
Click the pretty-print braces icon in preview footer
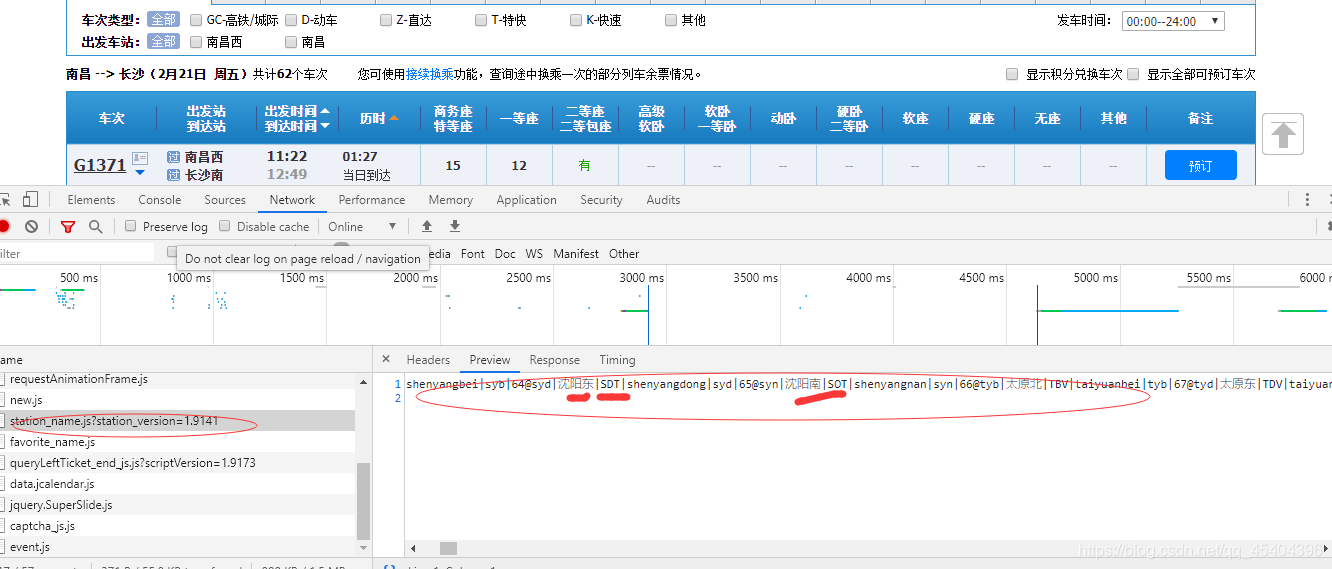(391, 566)
